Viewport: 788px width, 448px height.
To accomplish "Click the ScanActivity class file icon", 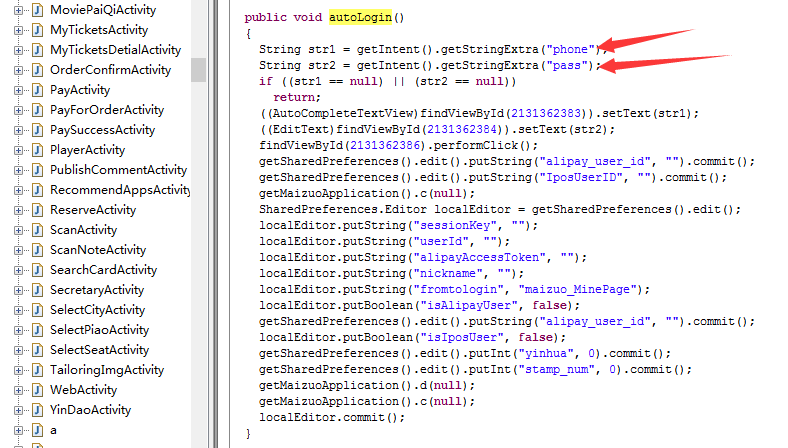I will coord(38,230).
